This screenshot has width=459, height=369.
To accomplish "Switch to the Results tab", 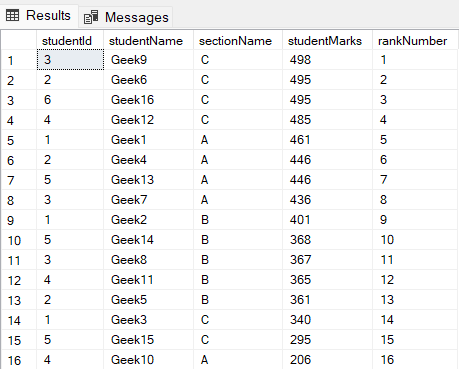I will coord(39,16).
